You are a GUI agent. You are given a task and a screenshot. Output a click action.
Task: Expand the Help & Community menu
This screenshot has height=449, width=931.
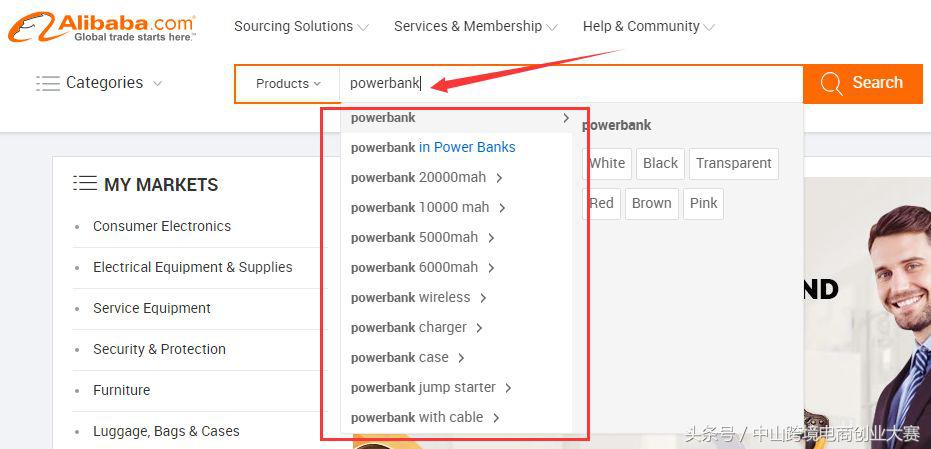click(x=648, y=27)
